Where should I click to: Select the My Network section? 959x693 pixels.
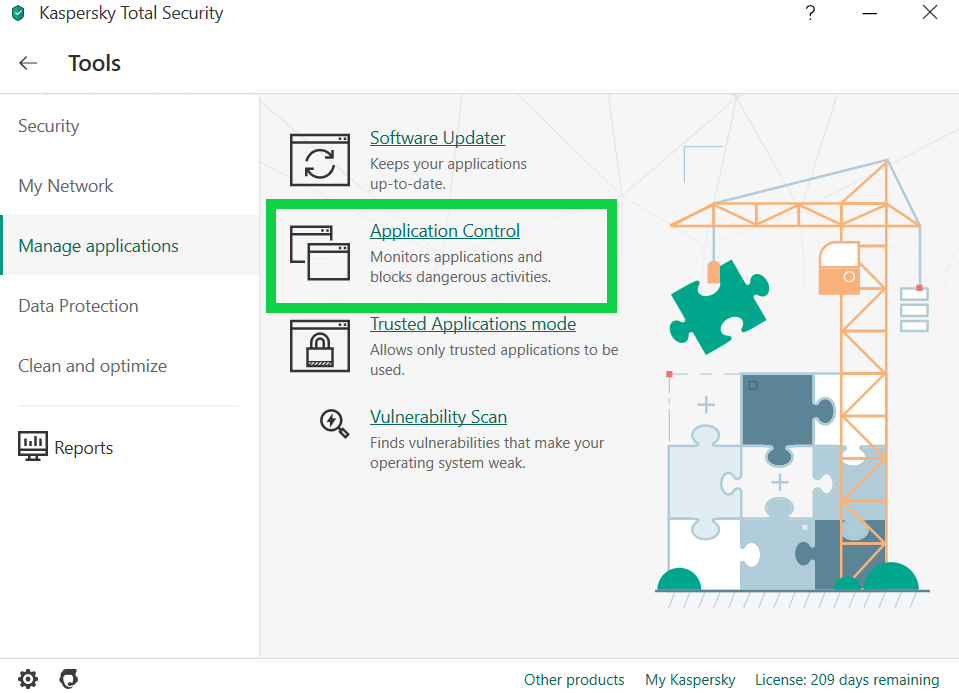[x=130, y=186]
